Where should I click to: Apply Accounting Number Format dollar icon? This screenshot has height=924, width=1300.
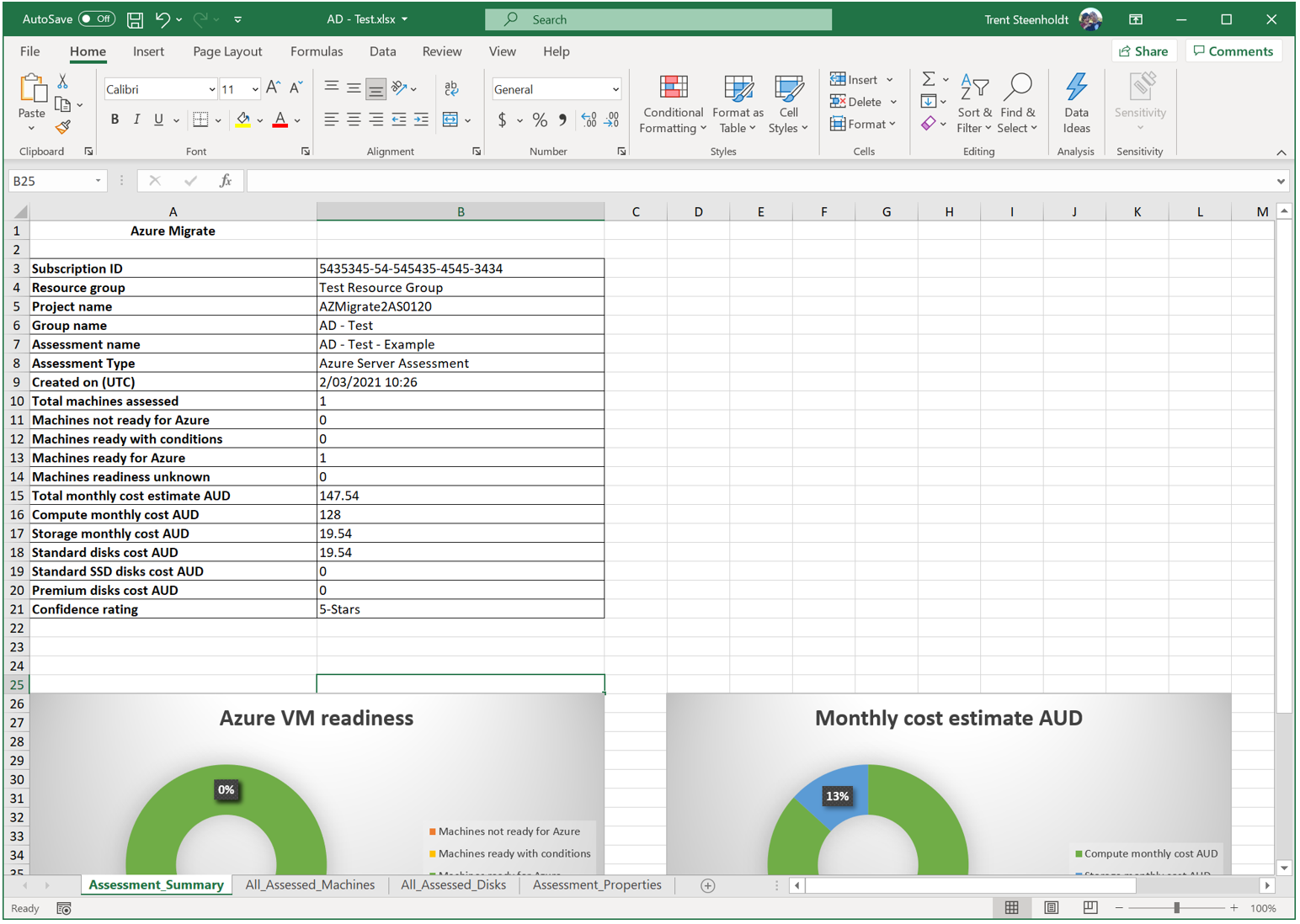[503, 119]
